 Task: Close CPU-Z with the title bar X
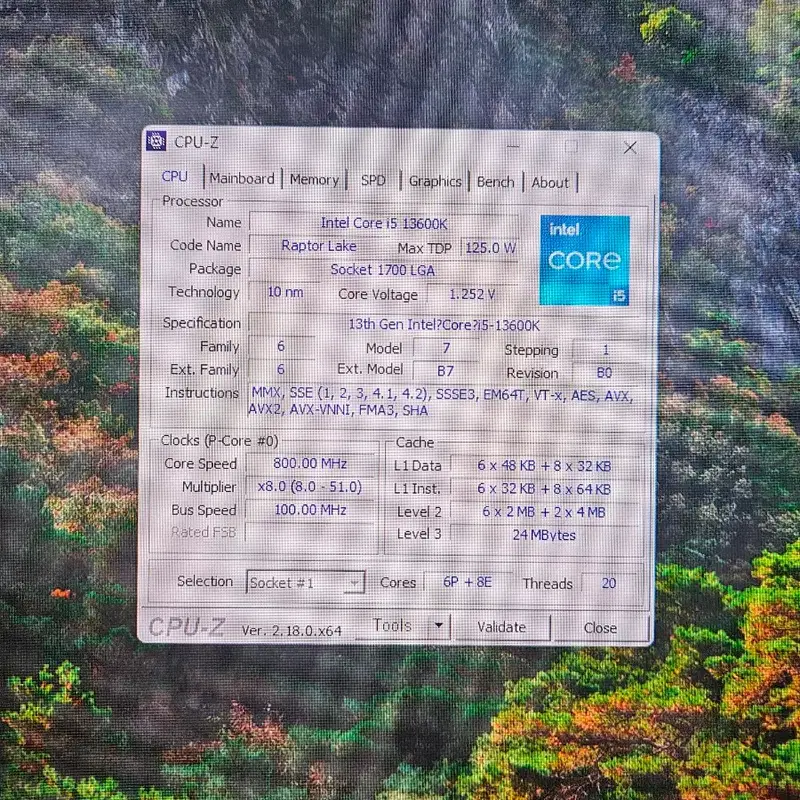click(630, 148)
